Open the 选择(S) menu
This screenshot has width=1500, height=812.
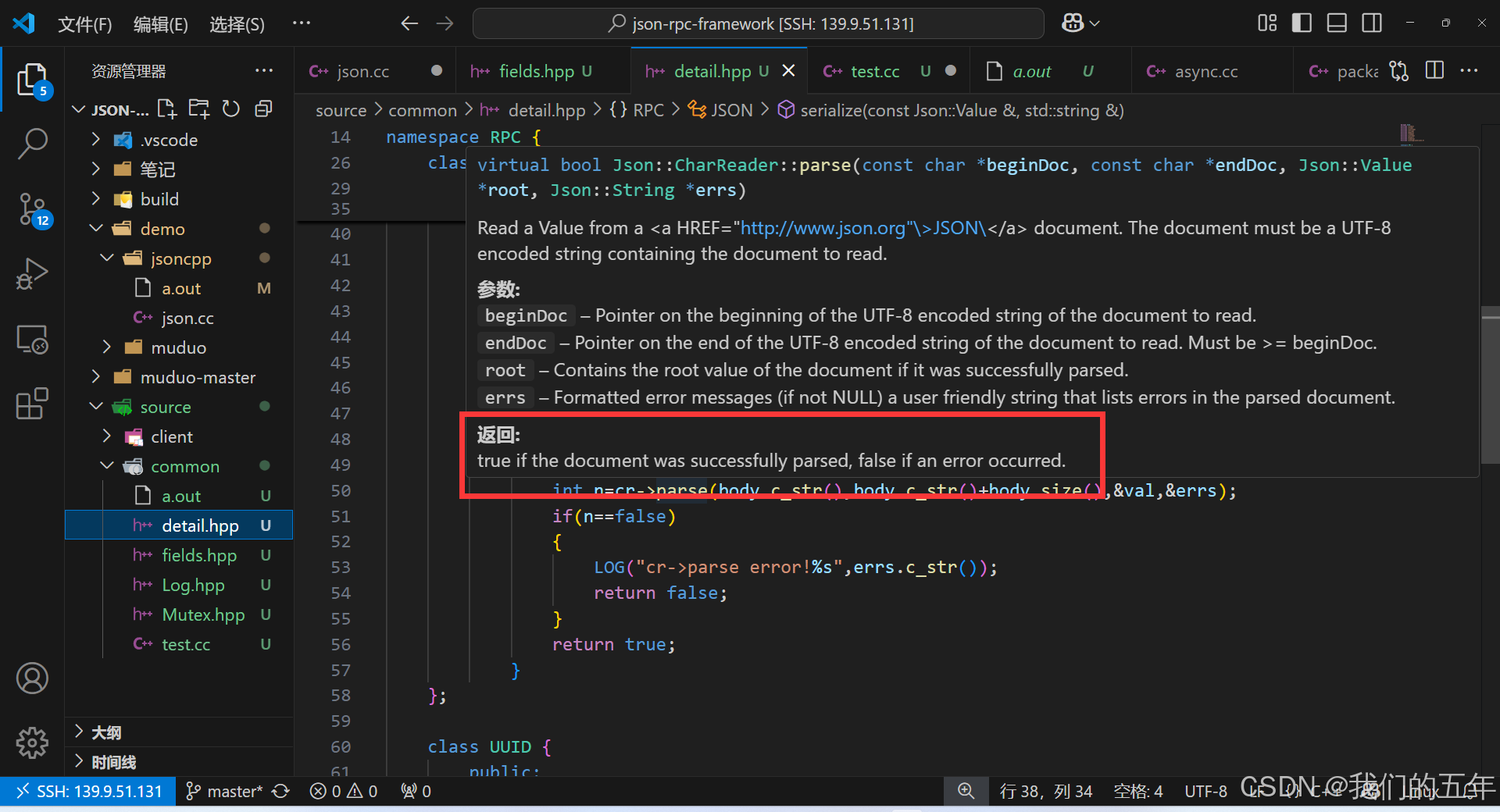[237, 24]
